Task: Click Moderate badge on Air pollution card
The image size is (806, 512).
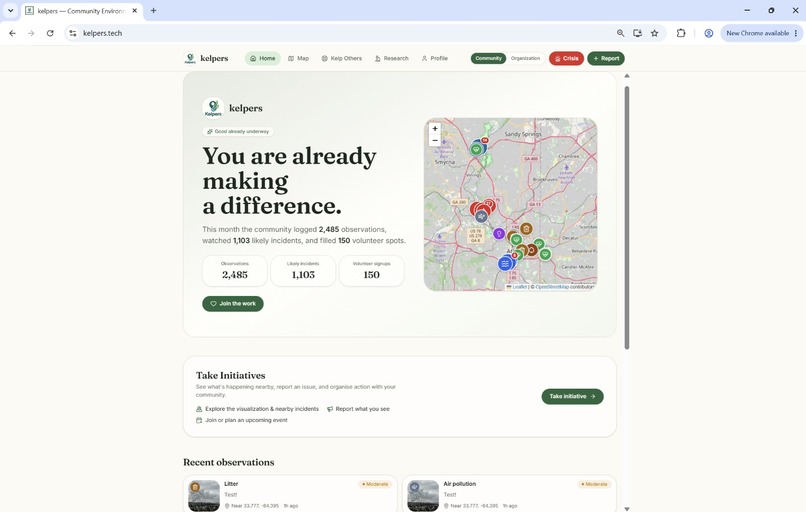Action: 594,484
